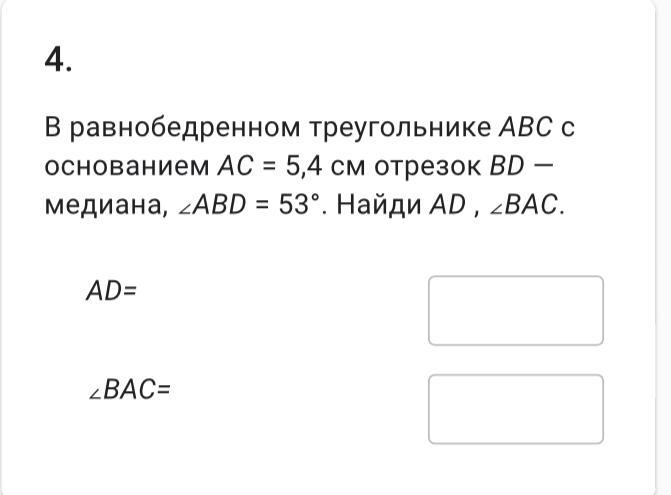This screenshot has width=671, height=495.
Task: Click 'BD' segment name in the text
Action: point(507,166)
